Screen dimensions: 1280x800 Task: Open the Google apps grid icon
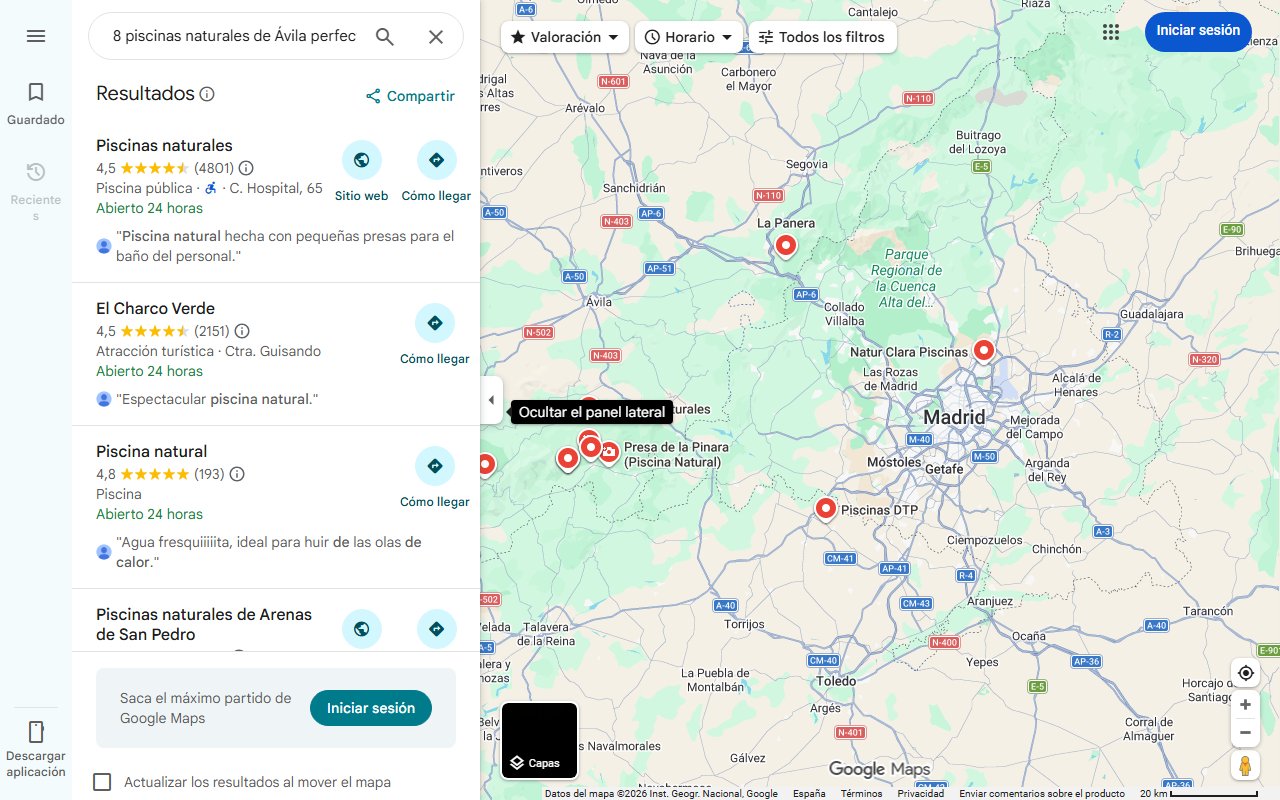click(1110, 31)
